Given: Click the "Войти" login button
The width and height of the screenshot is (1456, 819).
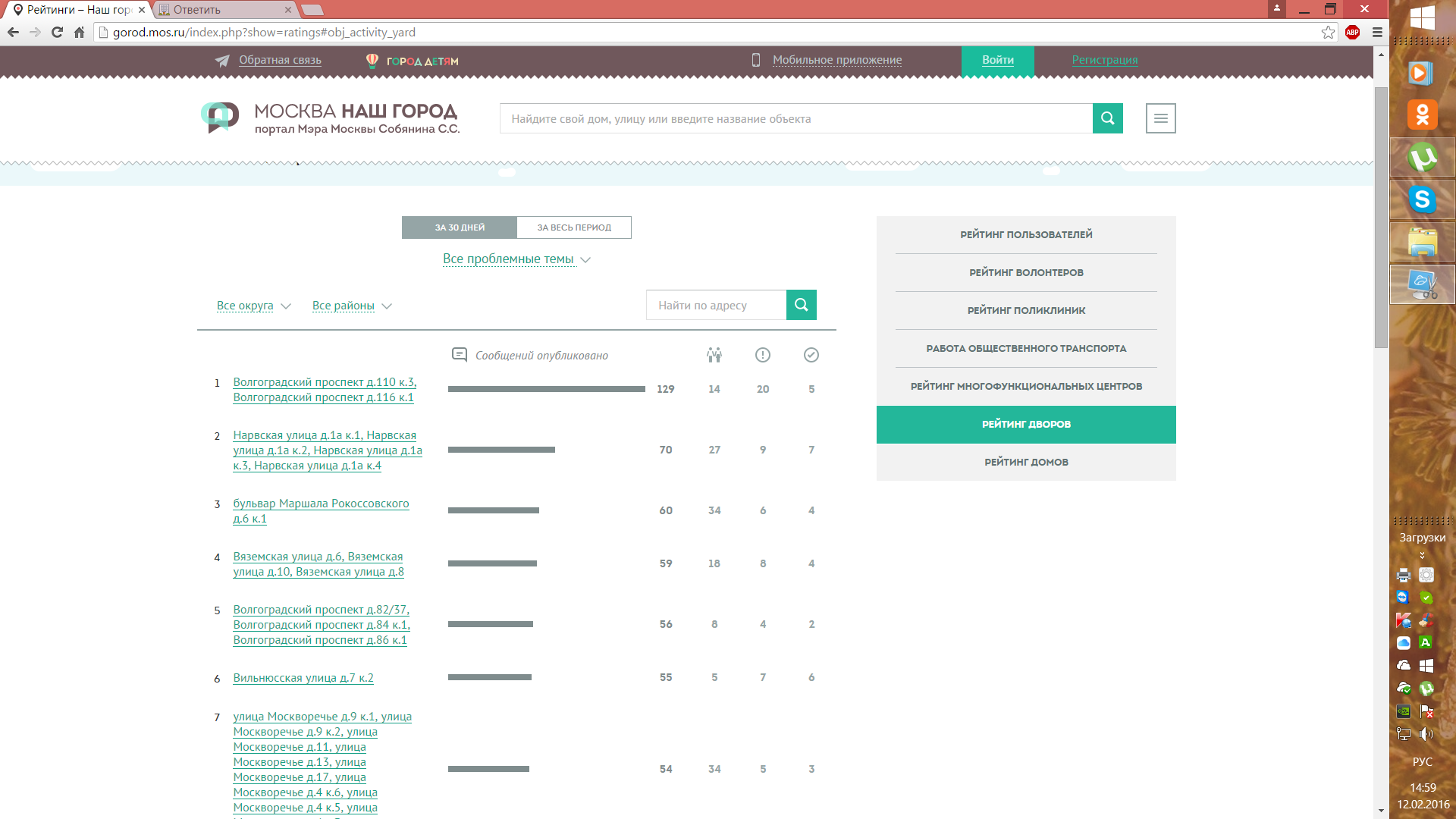Looking at the screenshot, I should pyautogui.click(x=997, y=60).
